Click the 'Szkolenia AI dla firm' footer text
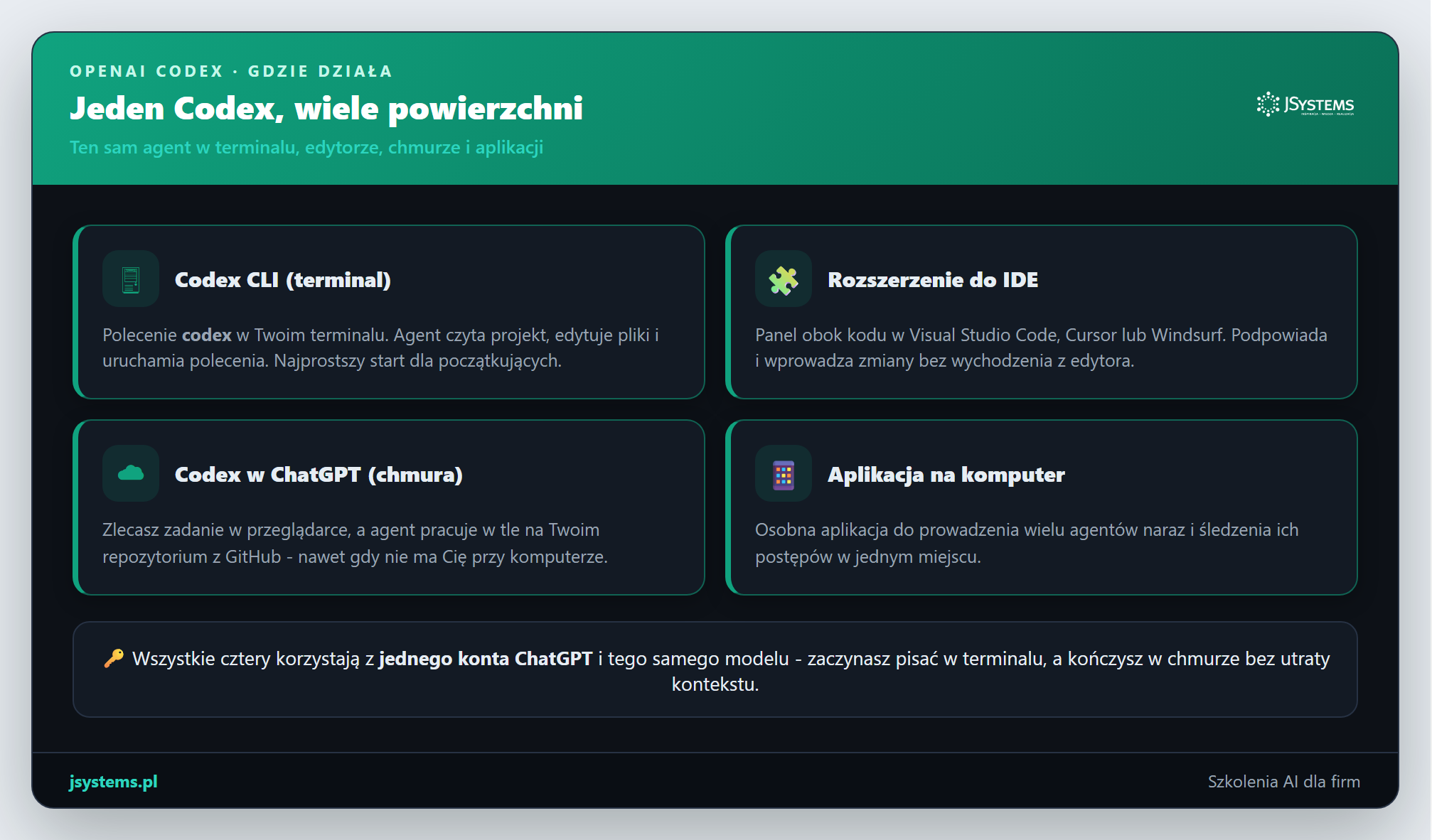The height and width of the screenshot is (840, 1432). 1284,781
